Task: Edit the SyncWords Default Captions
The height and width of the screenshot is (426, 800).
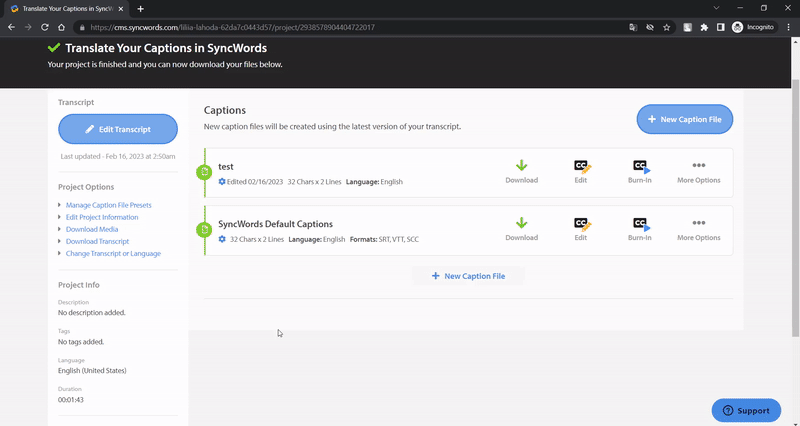Action: point(581,229)
